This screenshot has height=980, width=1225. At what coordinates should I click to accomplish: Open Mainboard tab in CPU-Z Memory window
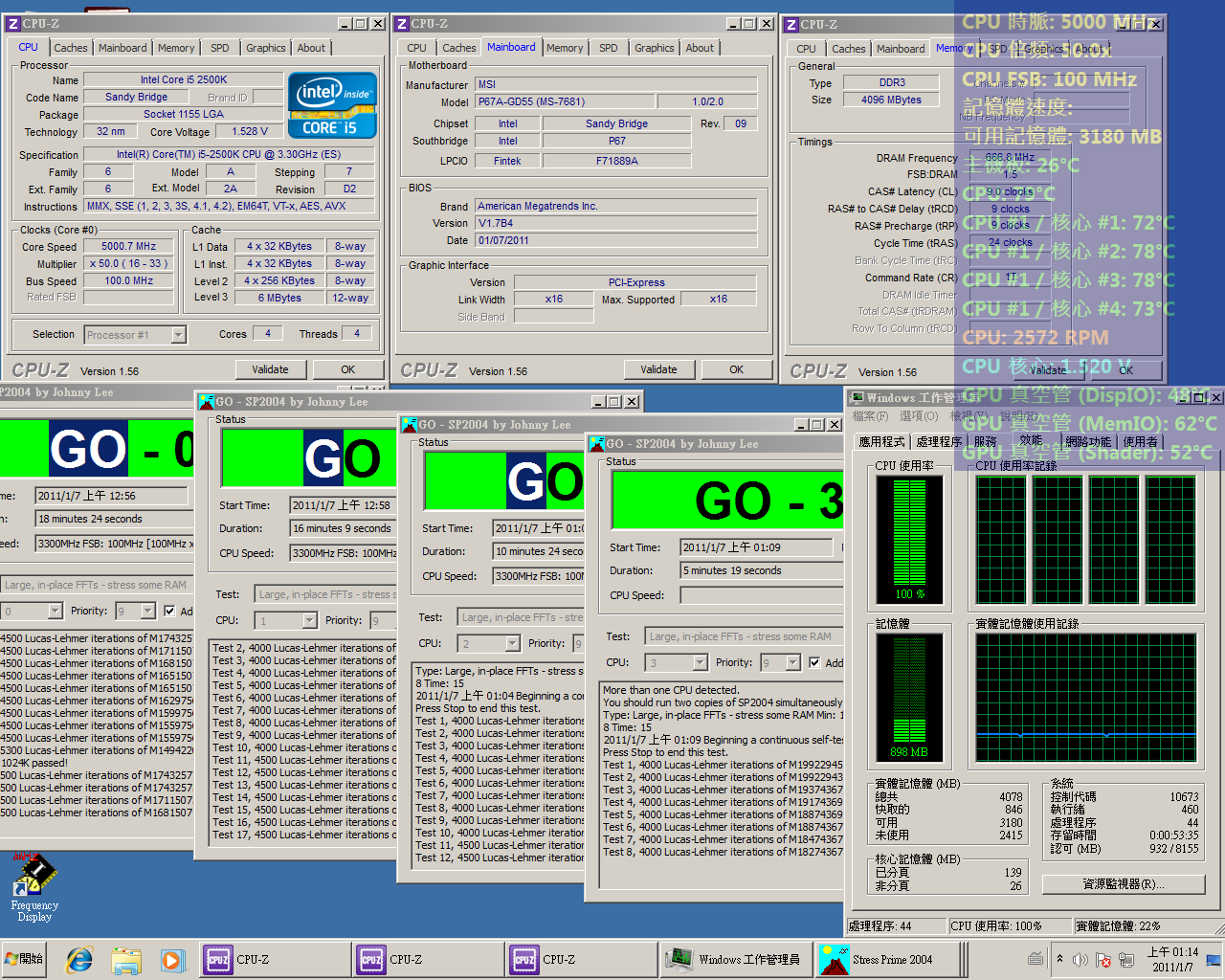(901, 49)
